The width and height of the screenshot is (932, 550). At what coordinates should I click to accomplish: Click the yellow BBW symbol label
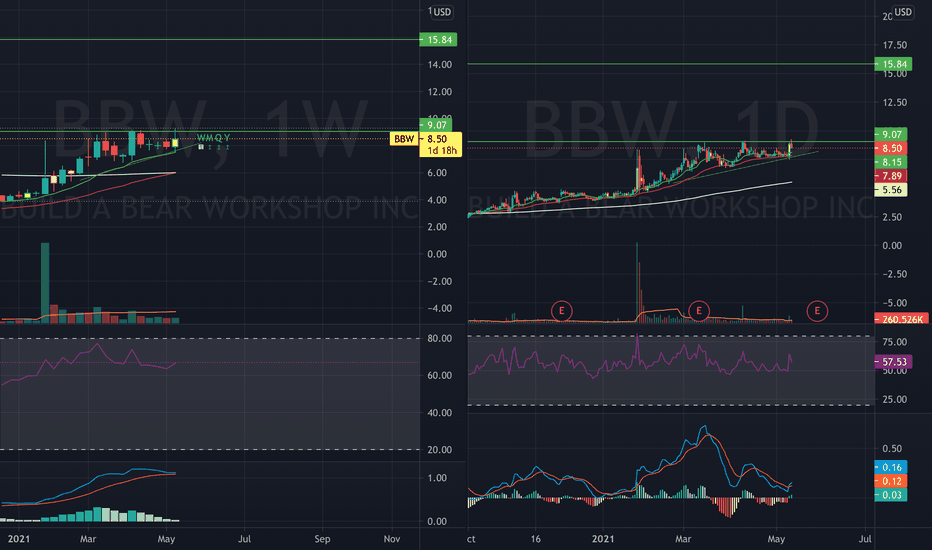pyautogui.click(x=404, y=139)
